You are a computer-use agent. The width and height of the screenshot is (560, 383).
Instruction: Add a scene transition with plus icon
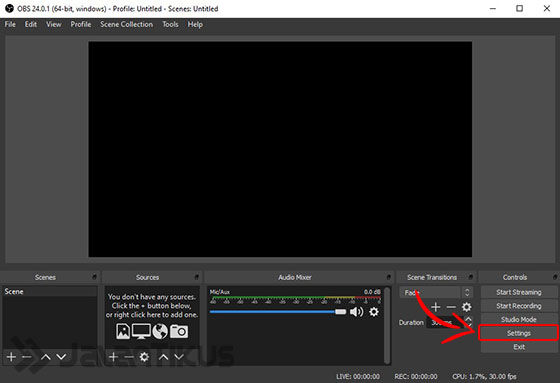tap(435, 307)
